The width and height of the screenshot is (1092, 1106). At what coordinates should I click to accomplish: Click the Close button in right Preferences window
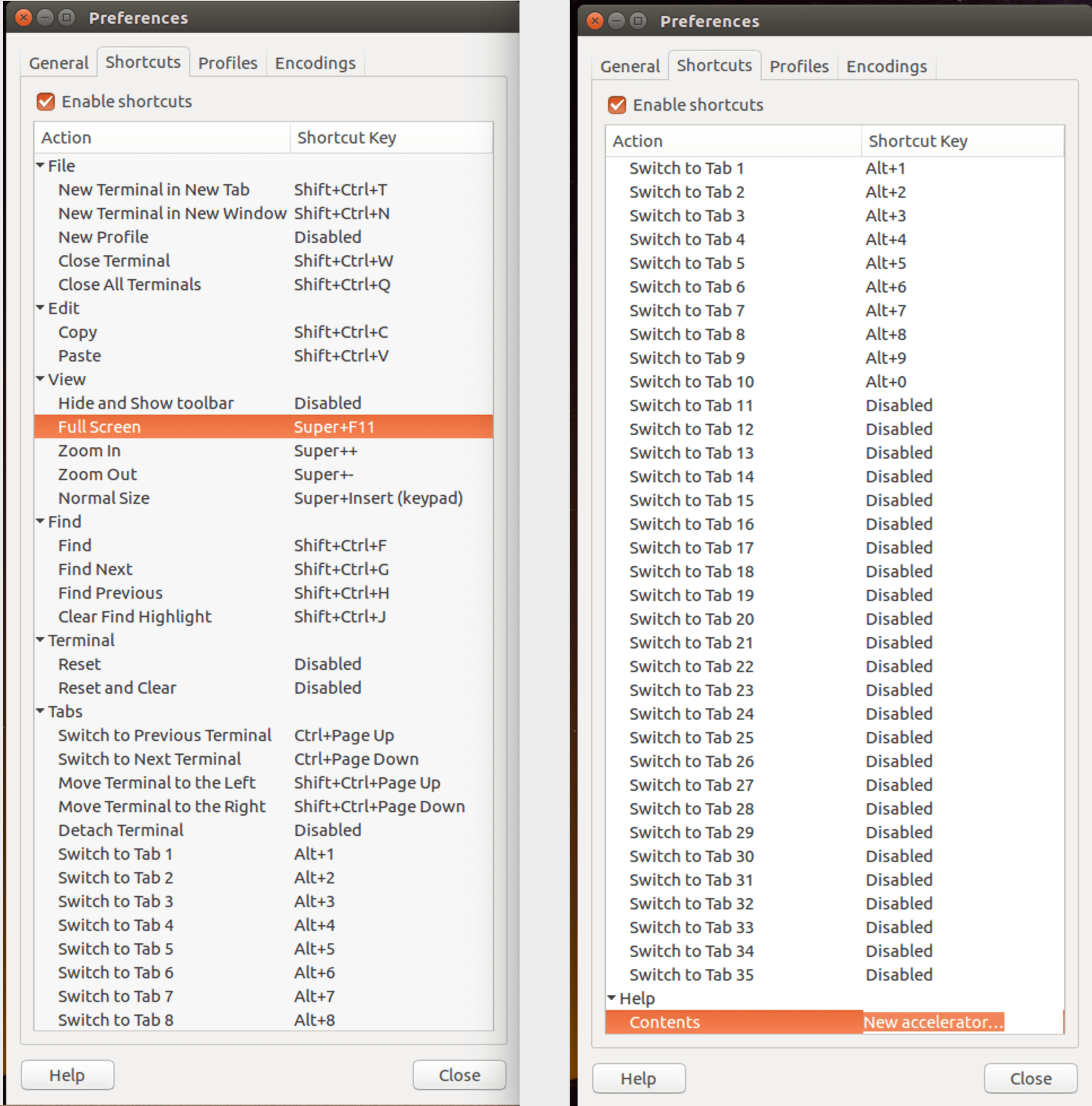click(1031, 1078)
